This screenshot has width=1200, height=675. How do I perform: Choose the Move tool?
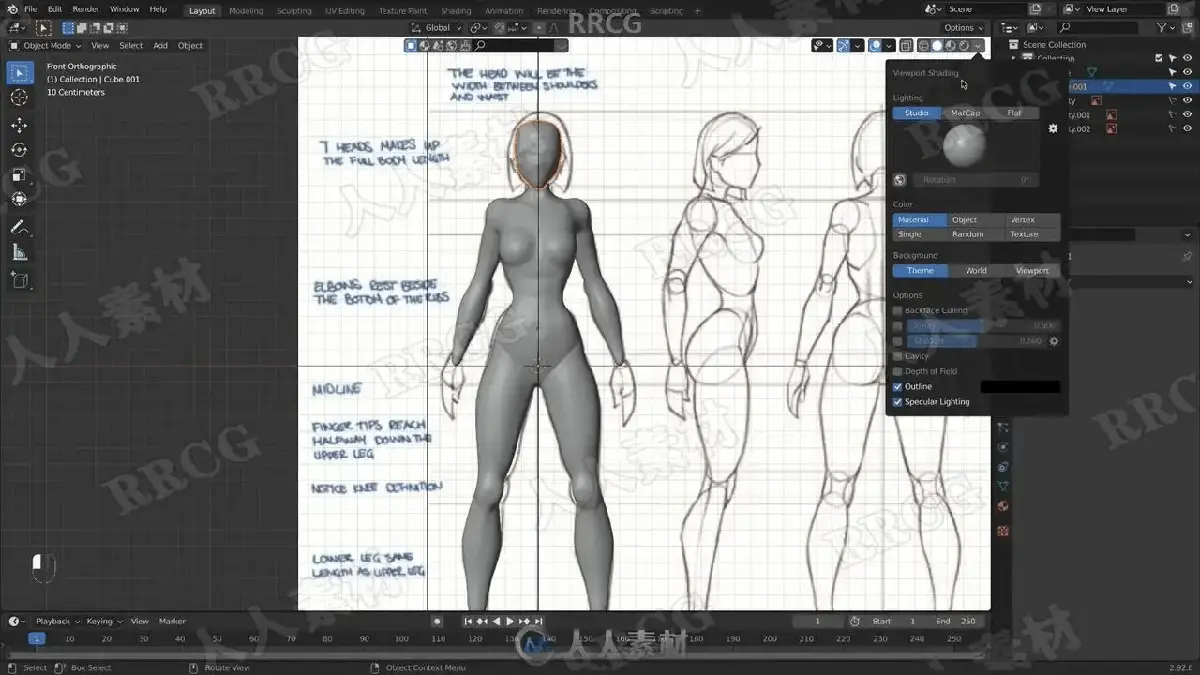[x=19, y=125]
